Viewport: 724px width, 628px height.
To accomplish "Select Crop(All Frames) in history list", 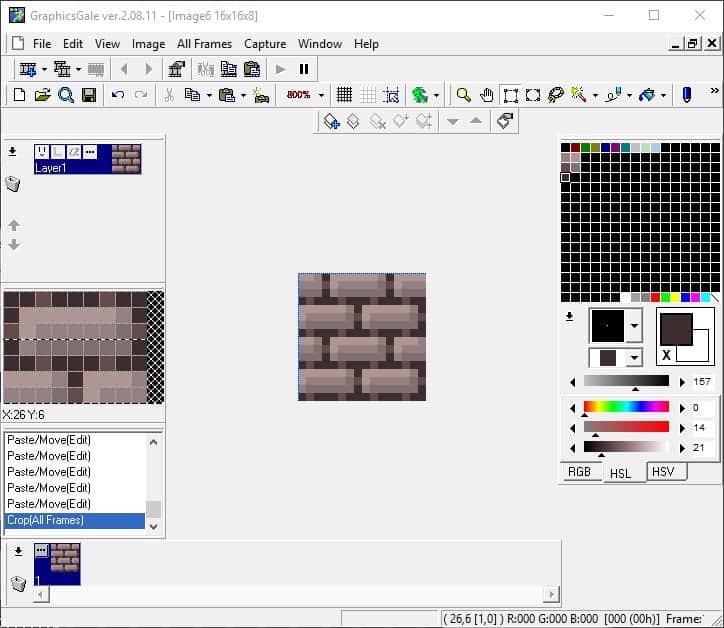I will (x=74, y=520).
